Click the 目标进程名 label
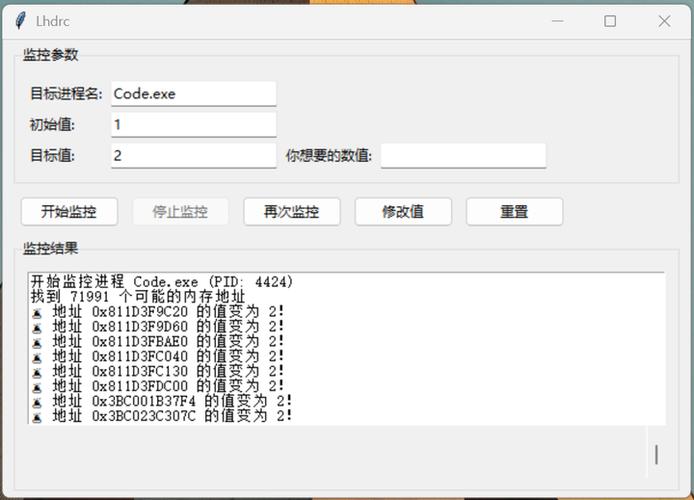 tap(66, 94)
